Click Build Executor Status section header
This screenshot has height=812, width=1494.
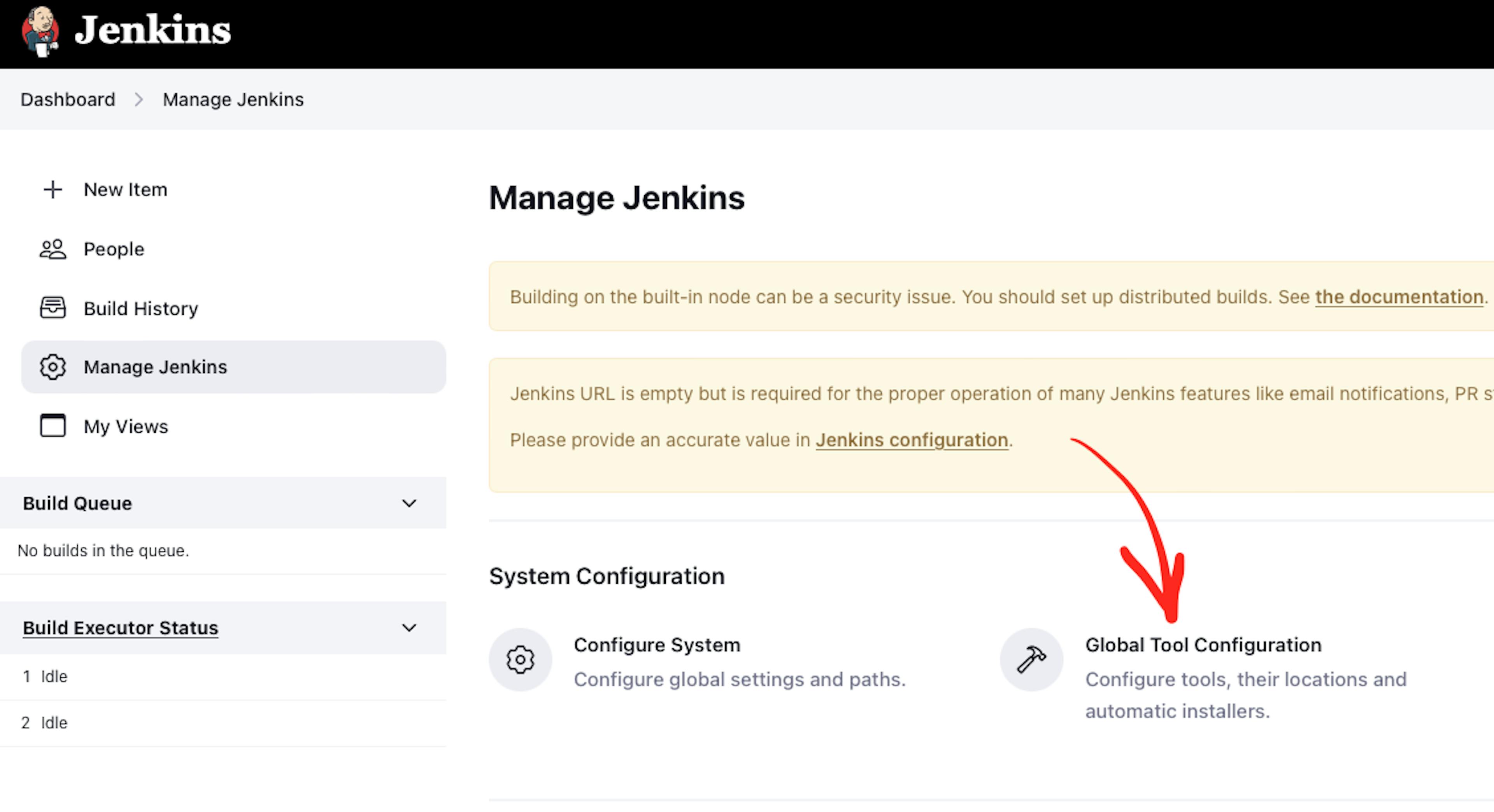120,627
